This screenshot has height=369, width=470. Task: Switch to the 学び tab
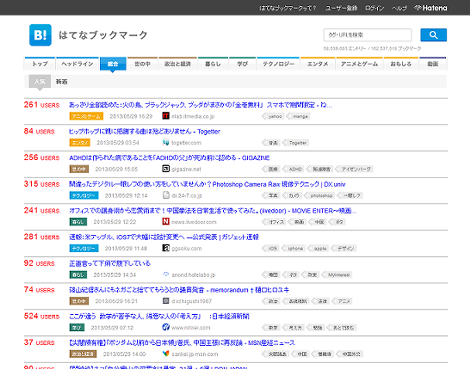pos(242,64)
